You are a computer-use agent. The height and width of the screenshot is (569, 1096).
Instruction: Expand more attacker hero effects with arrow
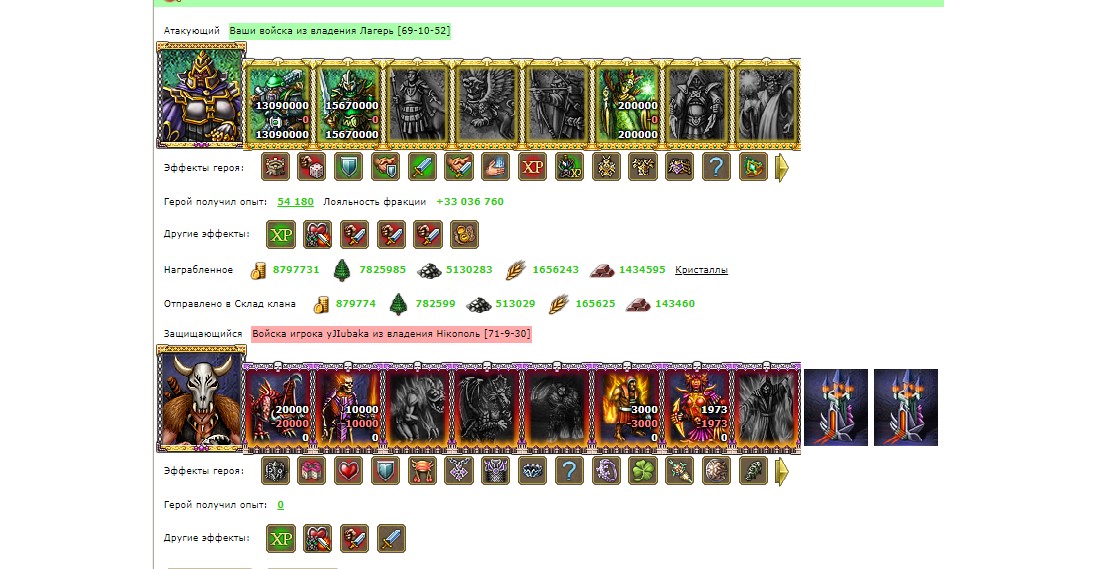pos(782,168)
